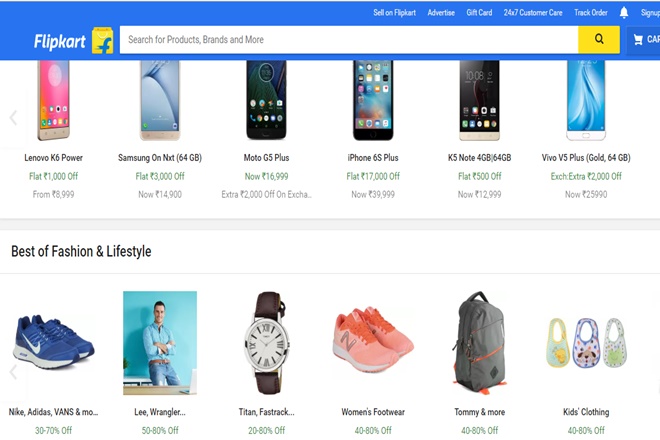Open Sell on Flipkart link
Screen dimensions: 660x440
click(393, 13)
